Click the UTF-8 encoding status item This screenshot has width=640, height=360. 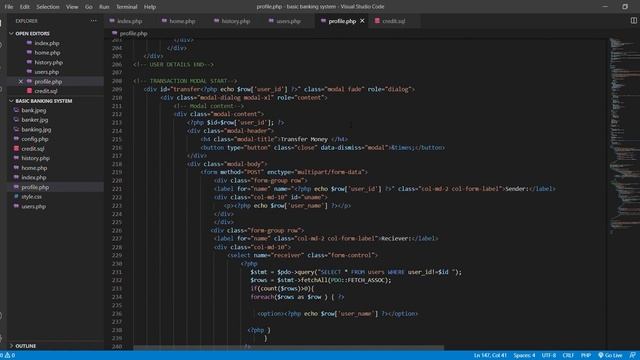pyautogui.click(x=549, y=355)
